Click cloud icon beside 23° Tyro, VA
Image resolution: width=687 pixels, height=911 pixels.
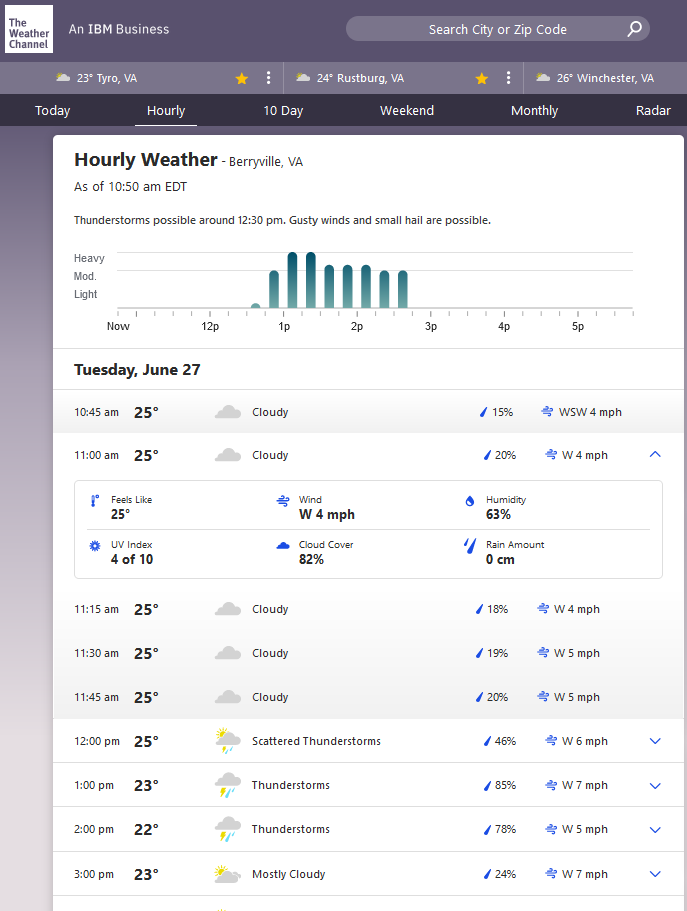click(63, 77)
